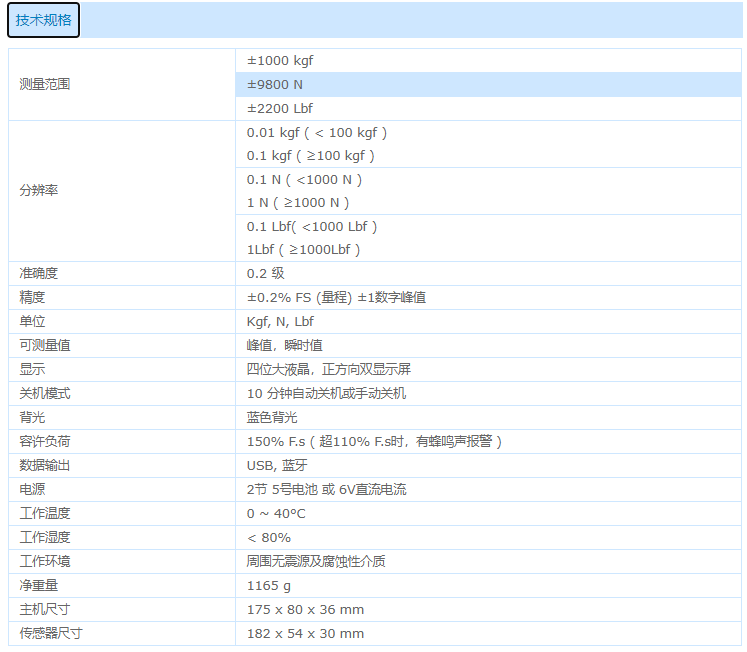Screen dimensions: 747x652
Task: Click the ±2200 Lbf range value
Action: 280,109
